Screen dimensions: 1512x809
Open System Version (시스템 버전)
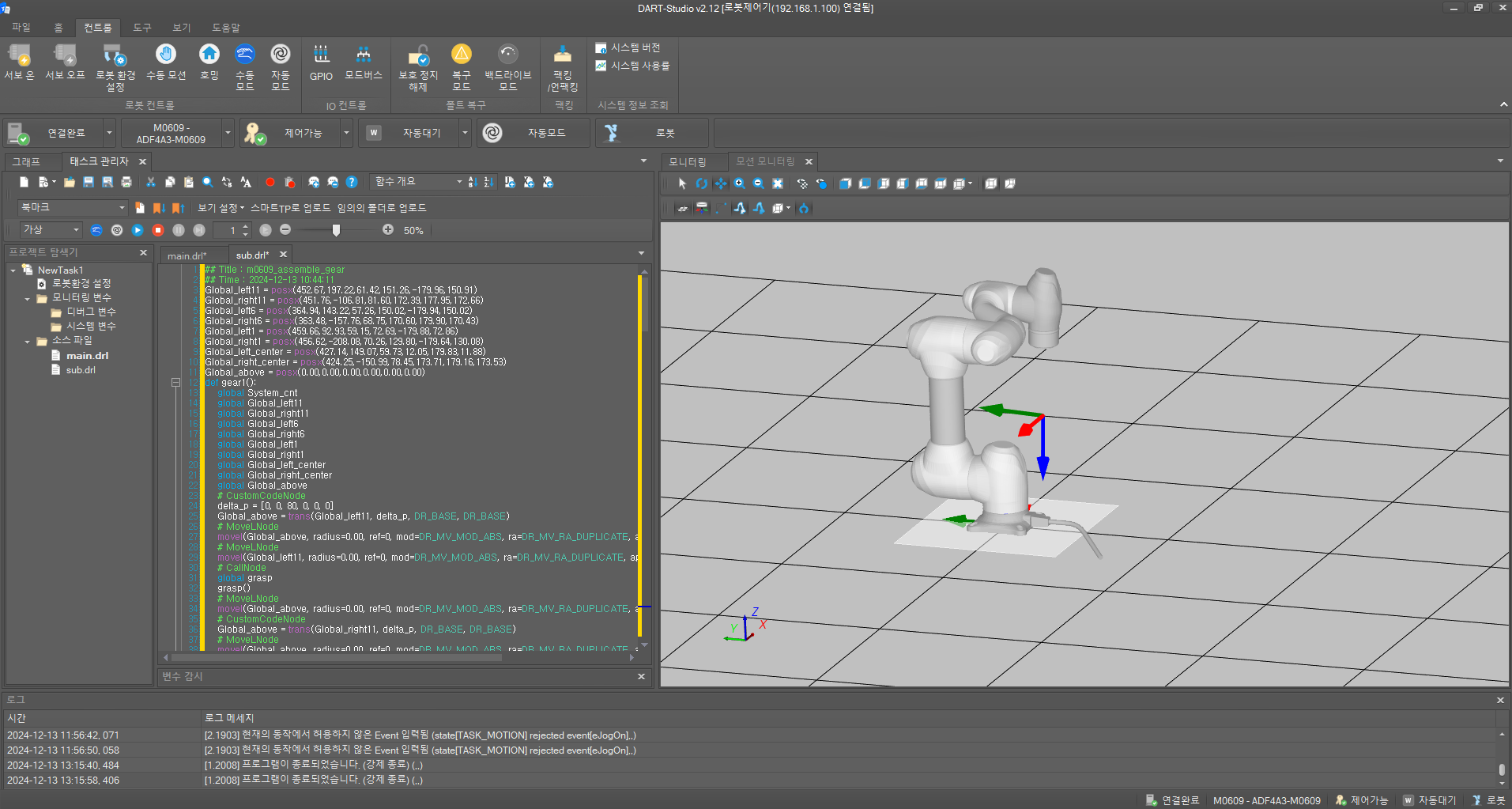[628, 47]
